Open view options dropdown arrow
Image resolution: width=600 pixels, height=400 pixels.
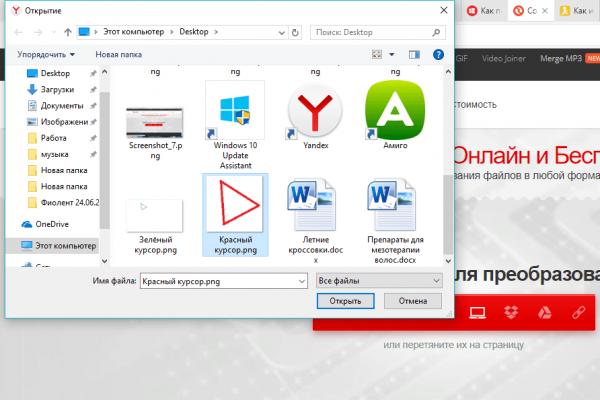391,55
